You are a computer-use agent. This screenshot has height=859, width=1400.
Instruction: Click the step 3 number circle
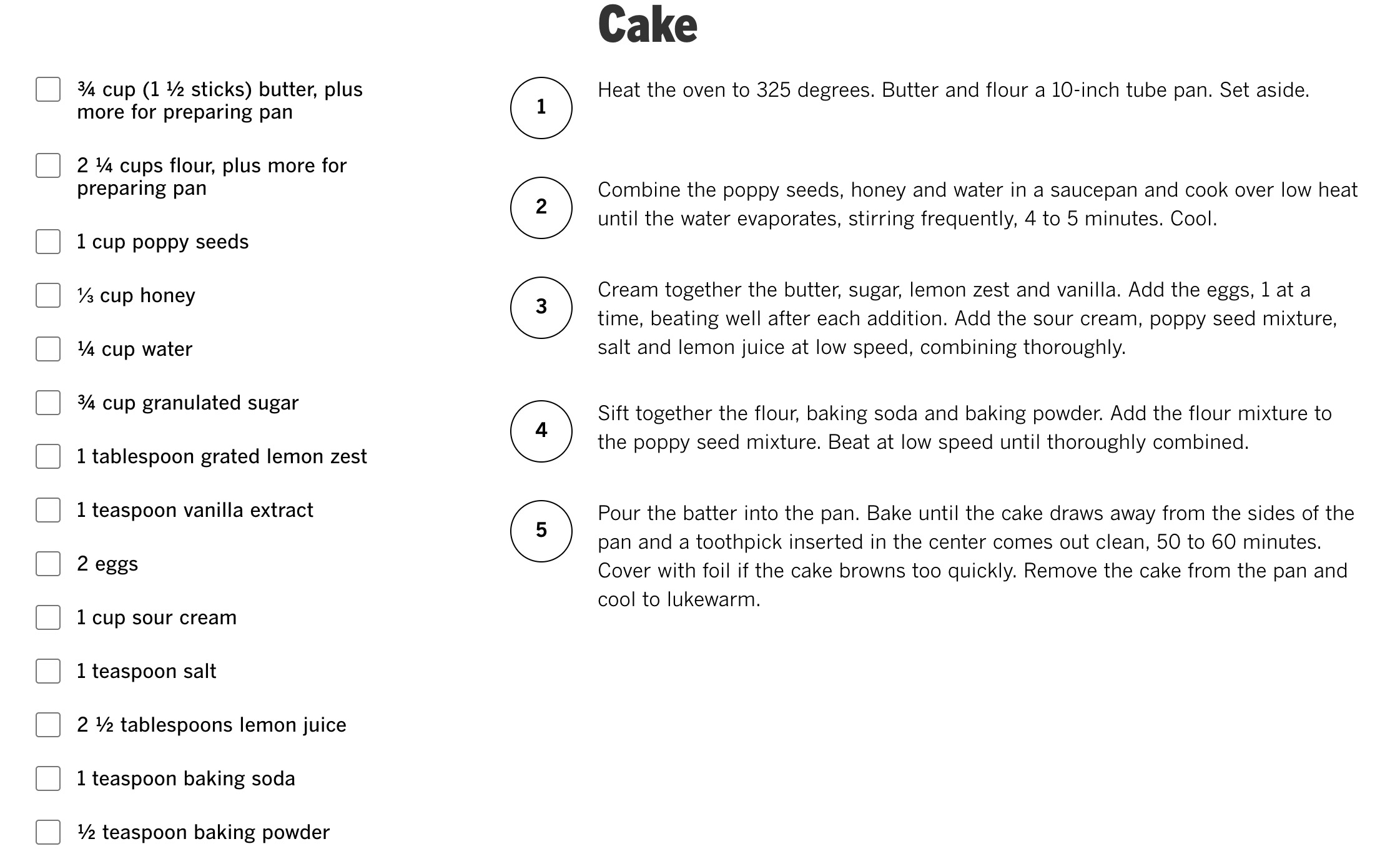[541, 308]
